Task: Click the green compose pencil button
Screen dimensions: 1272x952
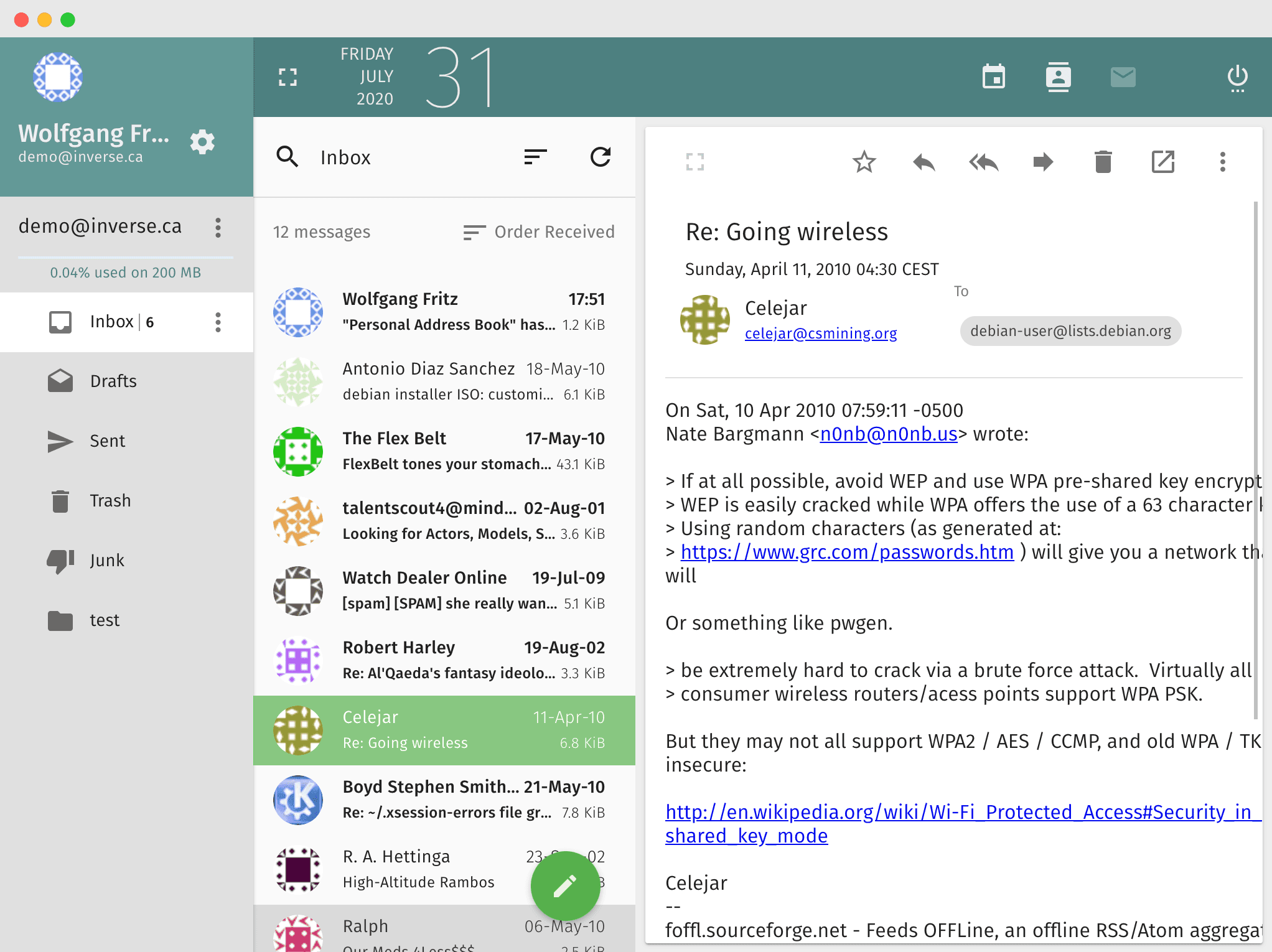Action: [x=565, y=886]
